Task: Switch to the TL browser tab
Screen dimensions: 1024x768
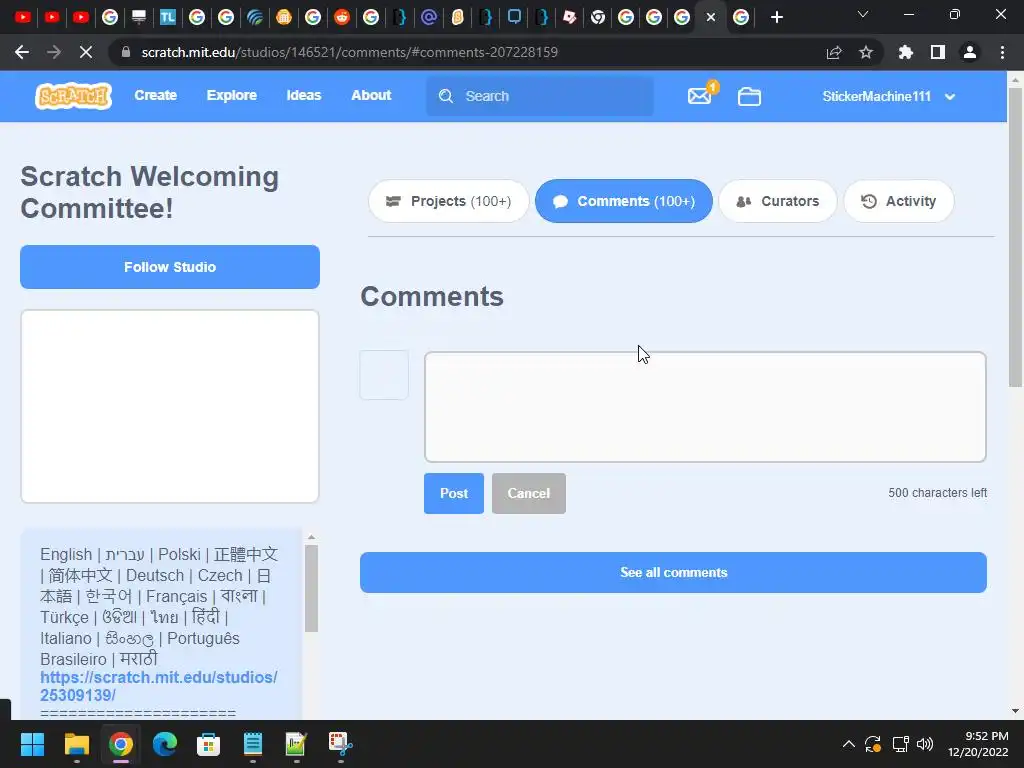Action: click(x=168, y=17)
